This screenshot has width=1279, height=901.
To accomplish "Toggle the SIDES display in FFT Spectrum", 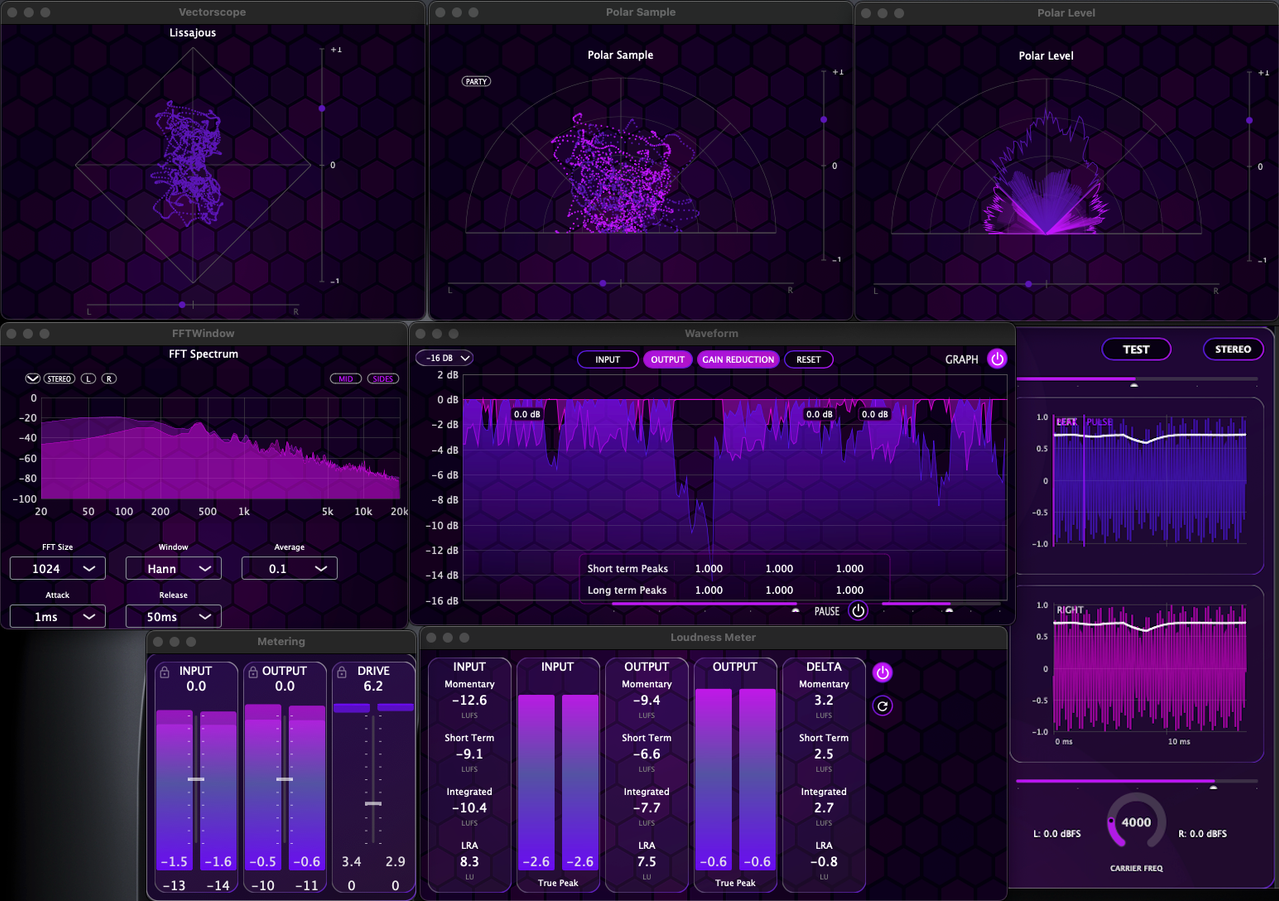I will 382,379.
